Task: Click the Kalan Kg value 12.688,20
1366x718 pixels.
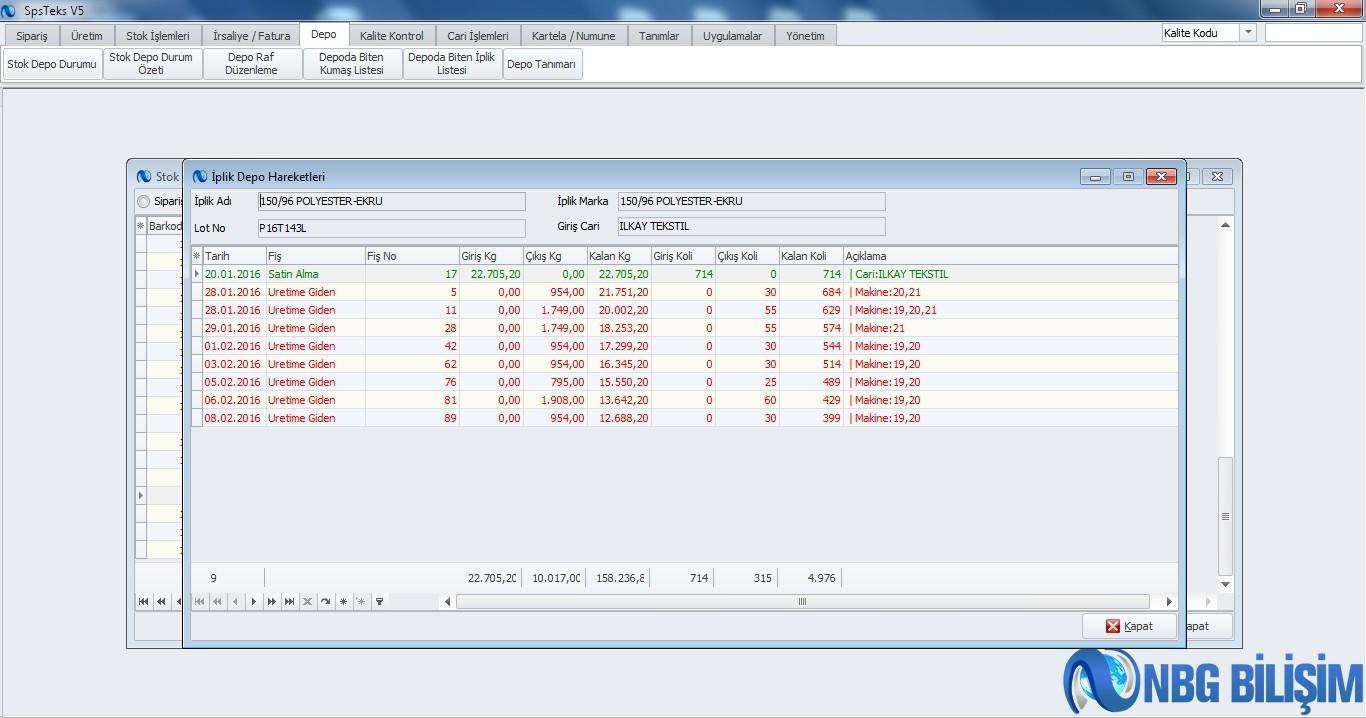Action: [623, 418]
